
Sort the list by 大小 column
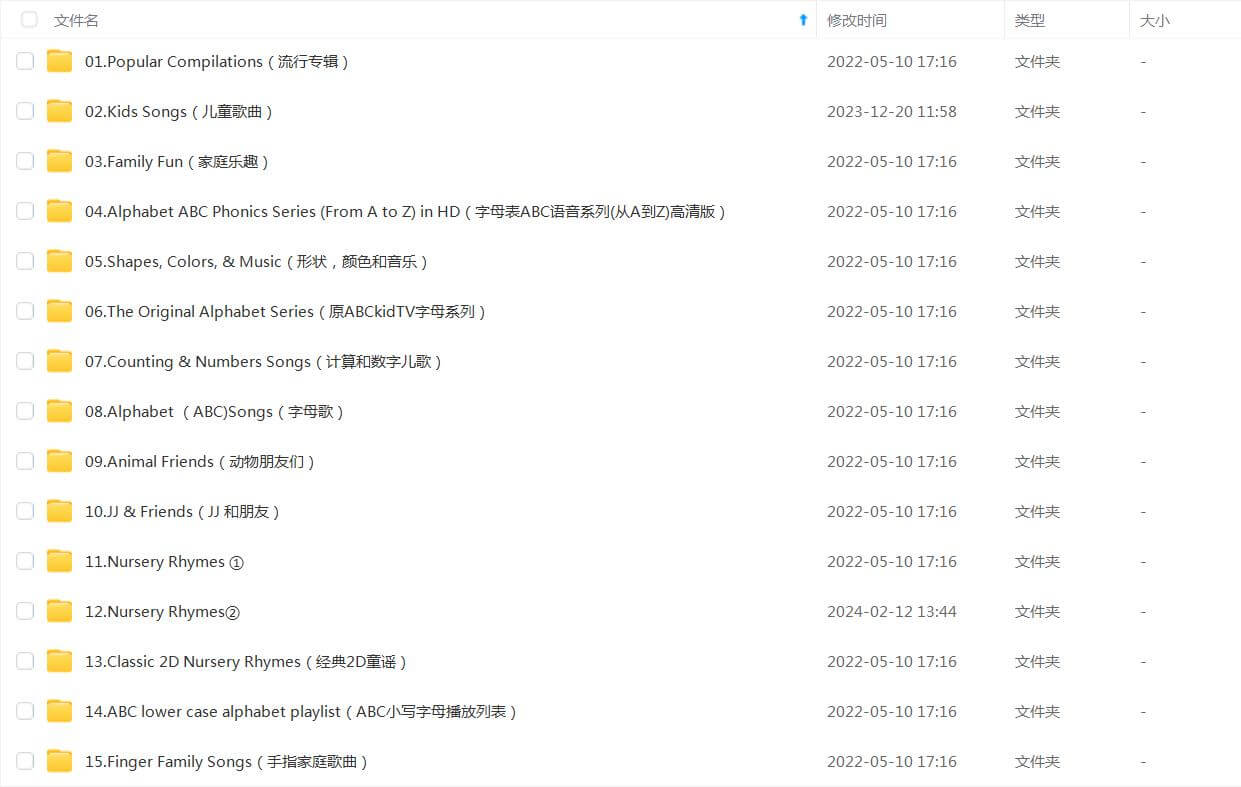click(x=1154, y=20)
